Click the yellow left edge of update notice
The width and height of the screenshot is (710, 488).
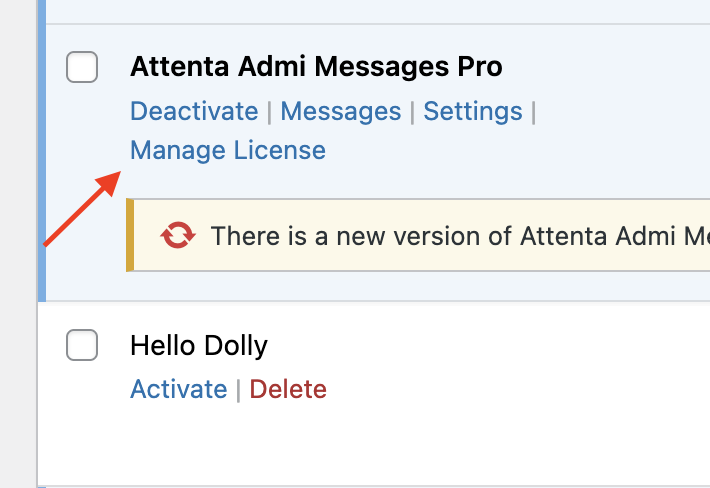pos(130,235)
